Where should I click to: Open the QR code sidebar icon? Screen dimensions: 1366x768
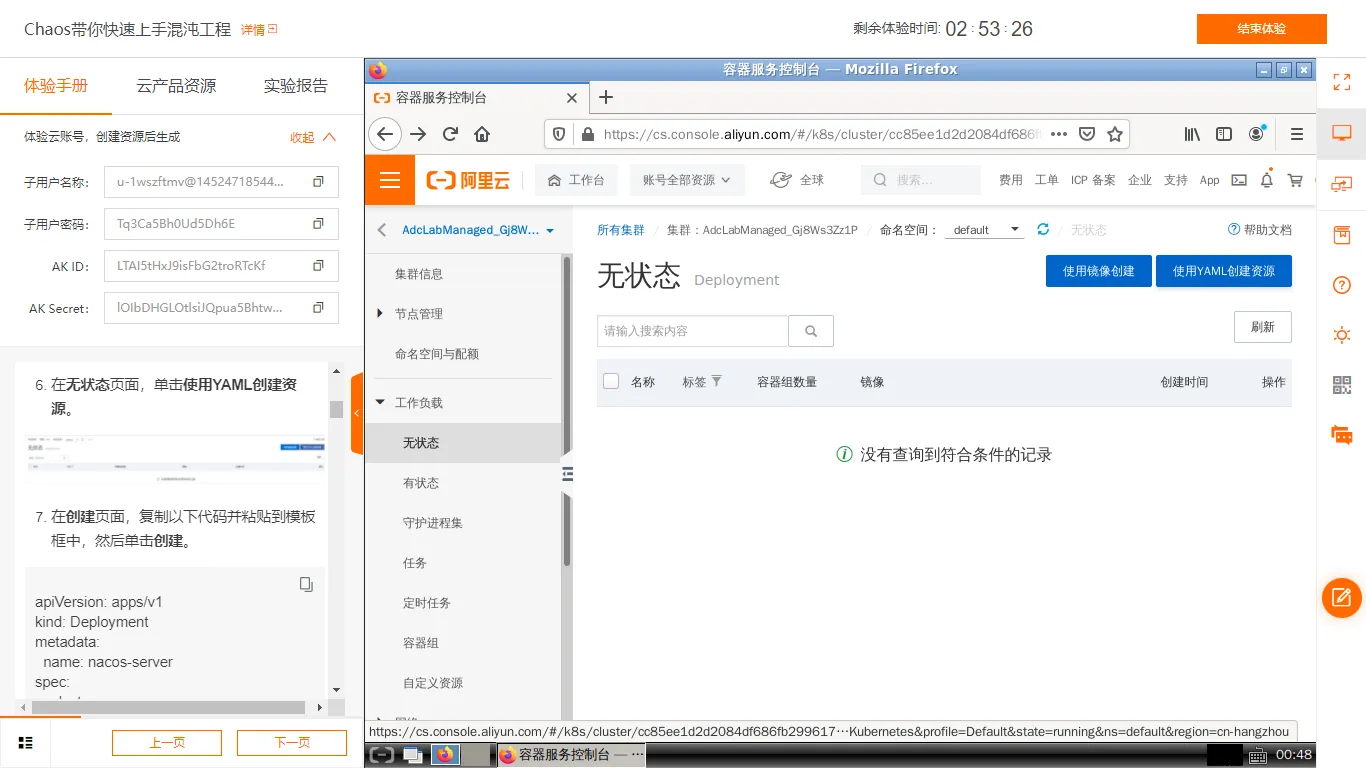tap(1342, 385)
